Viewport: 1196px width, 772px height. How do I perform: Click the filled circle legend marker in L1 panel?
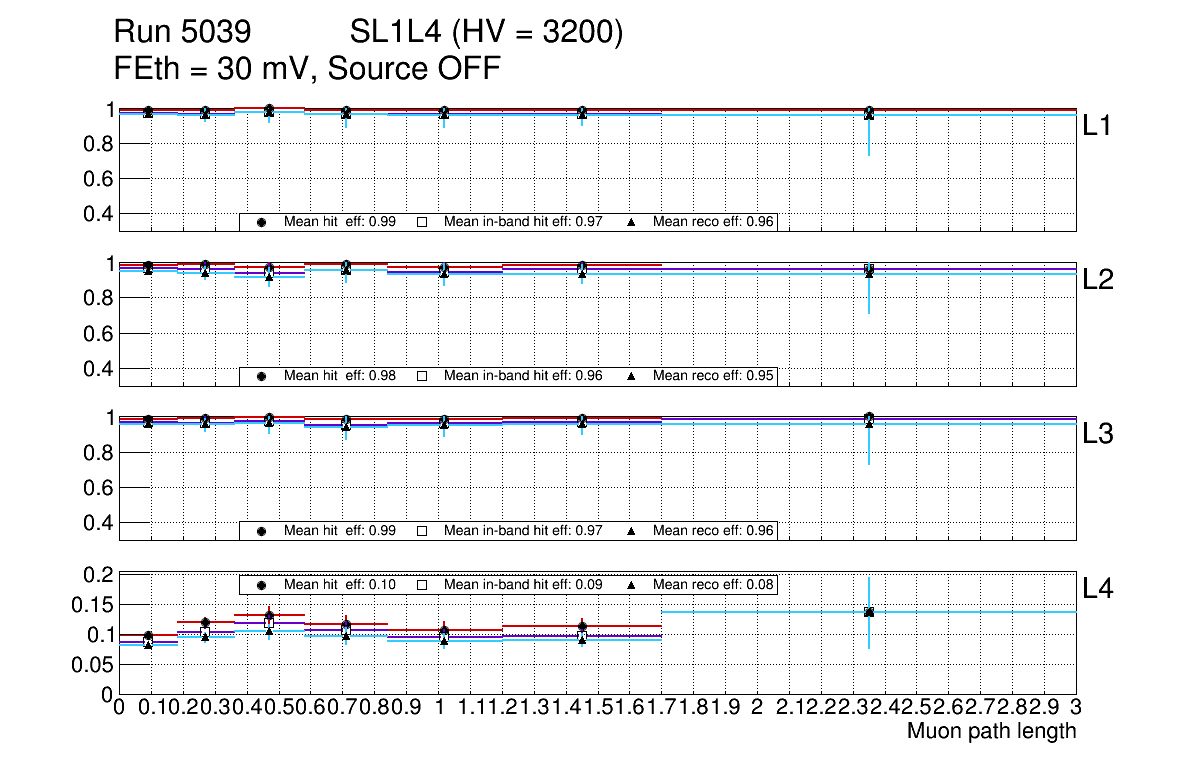point(261,222)
